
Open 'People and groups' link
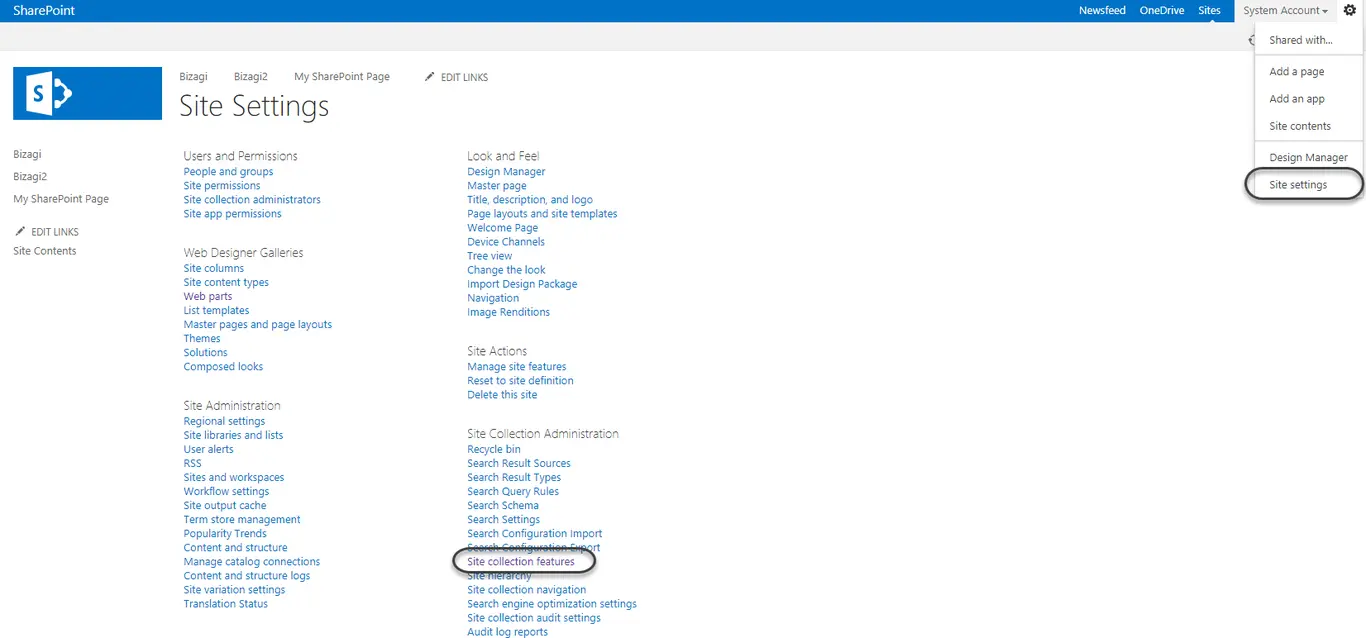(x=228, y=172)
